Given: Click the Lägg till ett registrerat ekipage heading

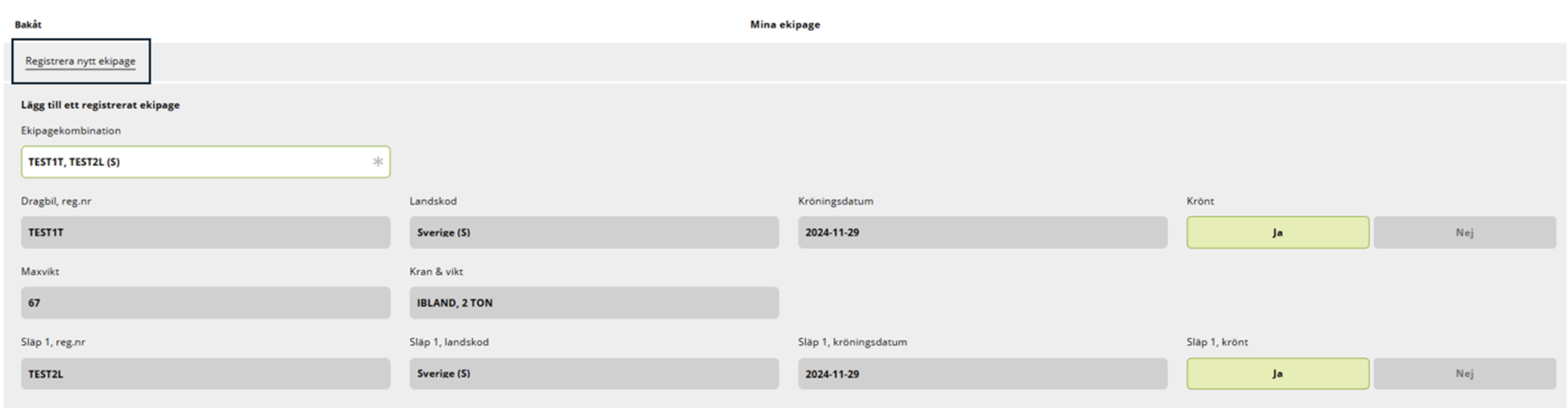Looking at the screenshot, I should point(100,104).
